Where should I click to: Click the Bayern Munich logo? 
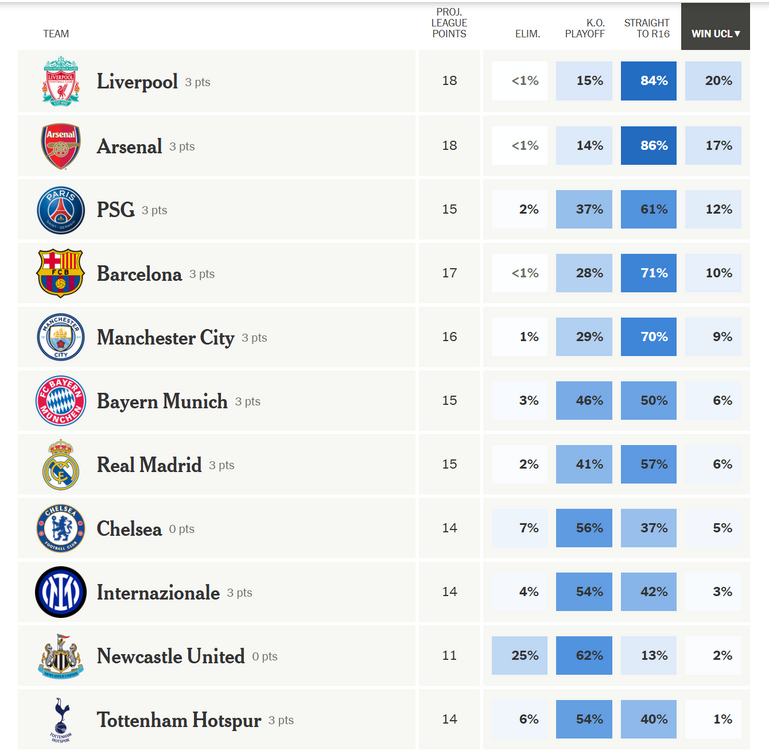61,401
